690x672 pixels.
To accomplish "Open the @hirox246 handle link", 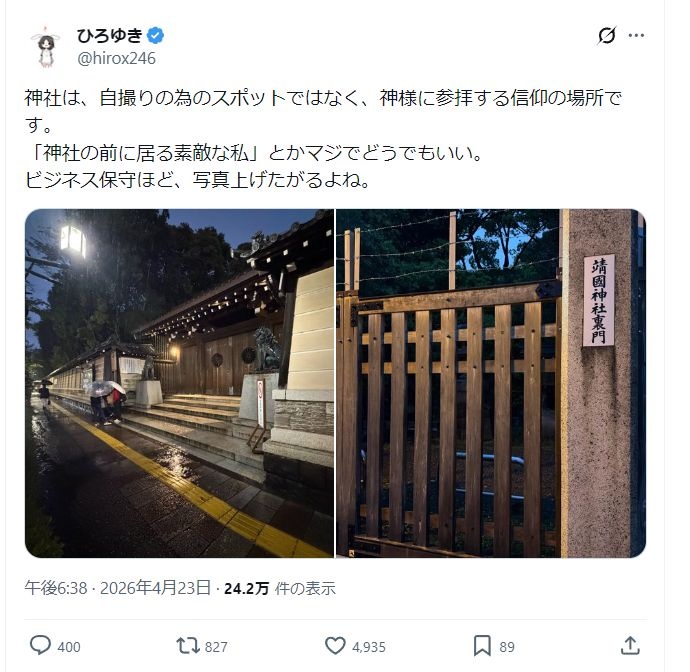I will coord(116,59).
